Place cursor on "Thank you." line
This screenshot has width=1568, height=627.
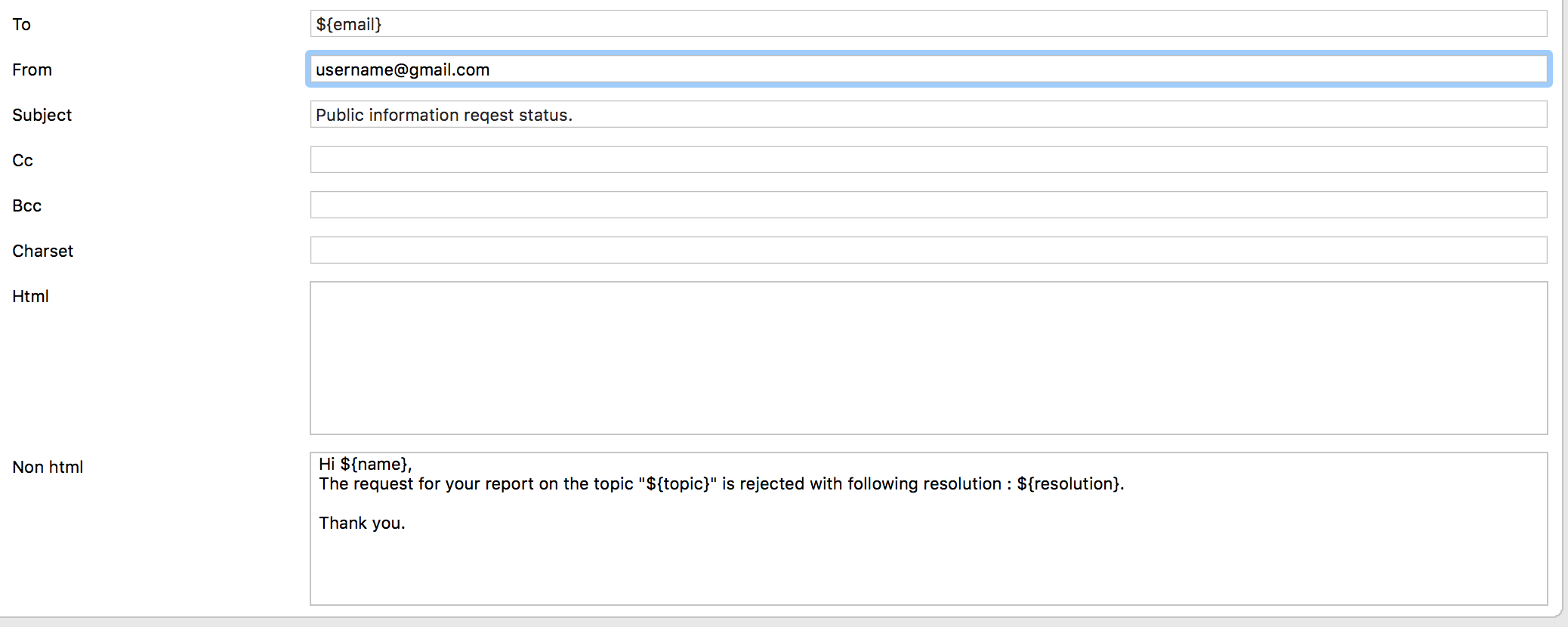click(x=362, y=524)
